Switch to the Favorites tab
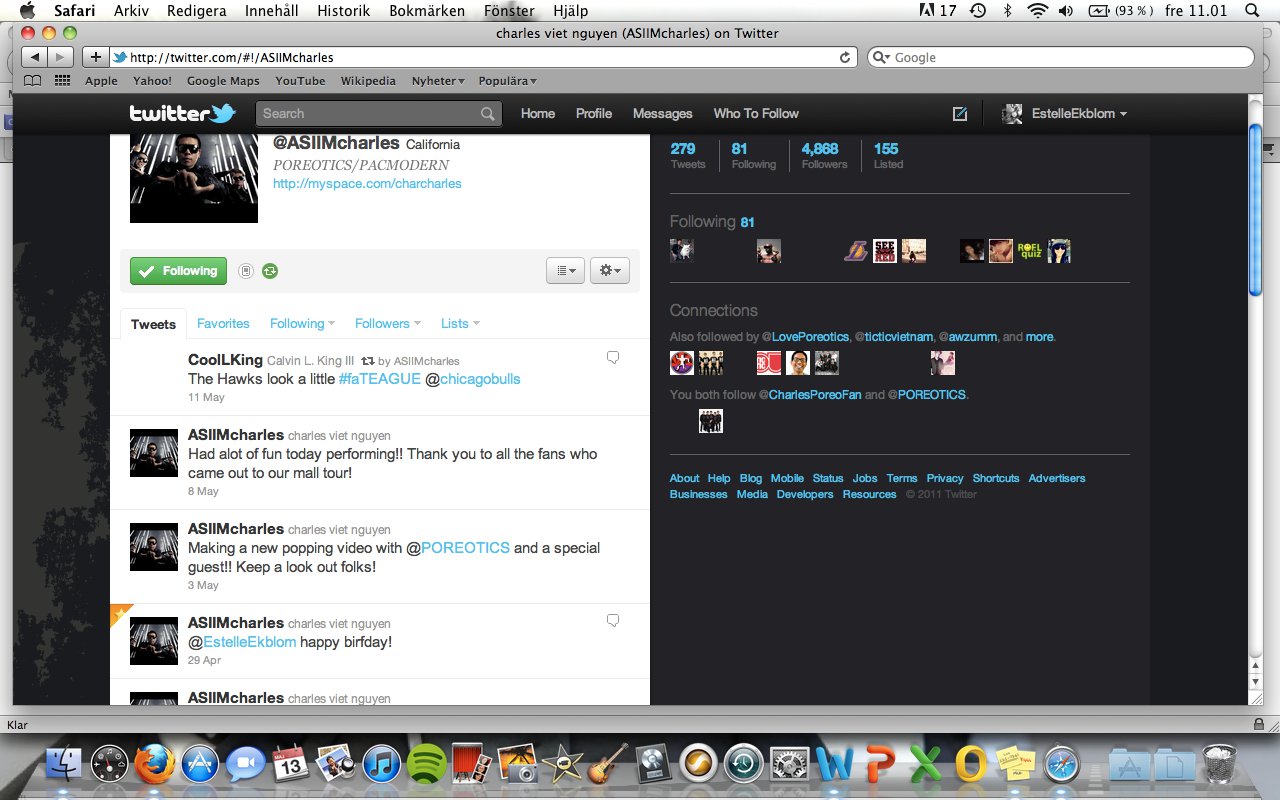Image resolution: width=1280 pixels, height=800 pixels. 223,324
